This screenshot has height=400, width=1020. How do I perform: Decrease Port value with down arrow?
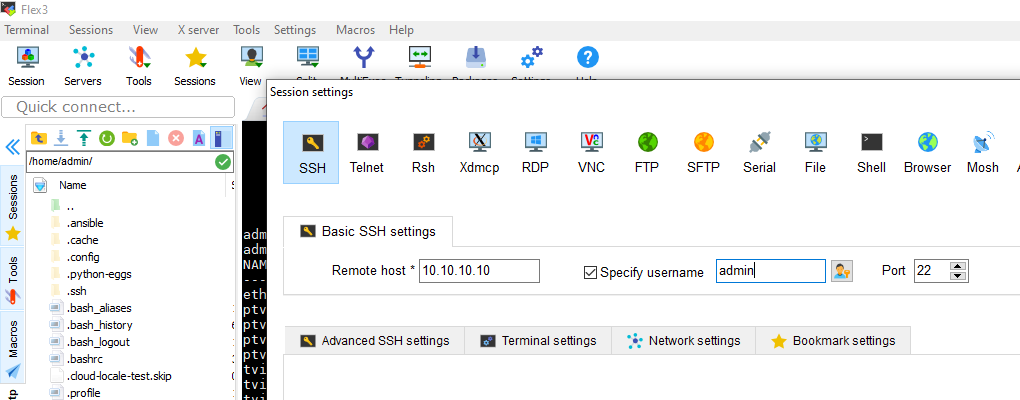pos(957,276)
